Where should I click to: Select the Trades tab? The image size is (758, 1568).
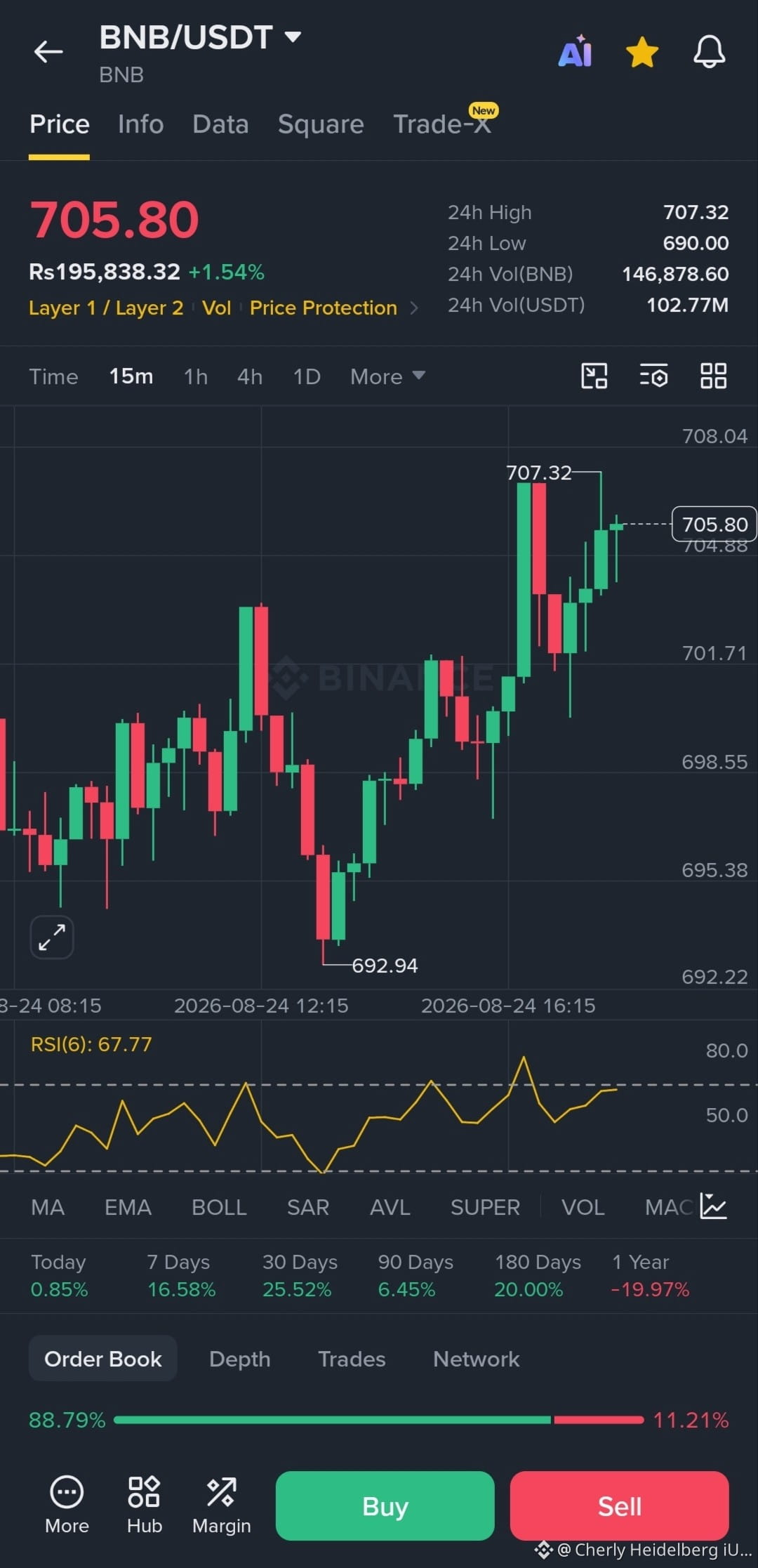(352, 1359)
